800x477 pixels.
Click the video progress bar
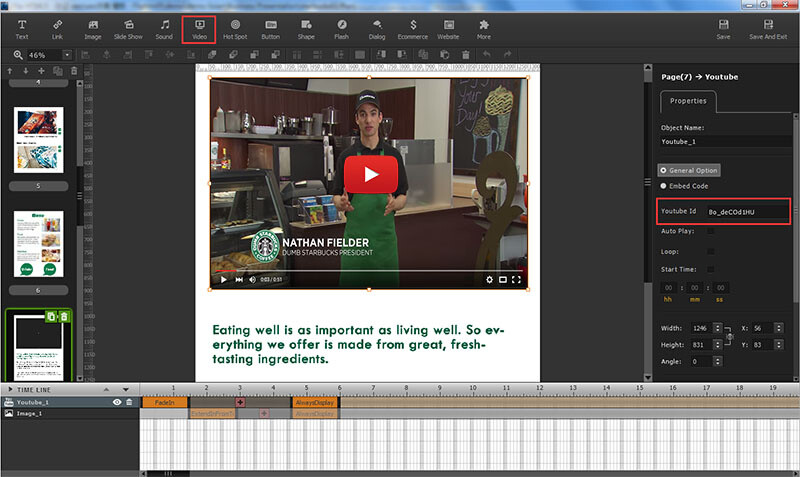pyautogui.click(x=368, y=271)
